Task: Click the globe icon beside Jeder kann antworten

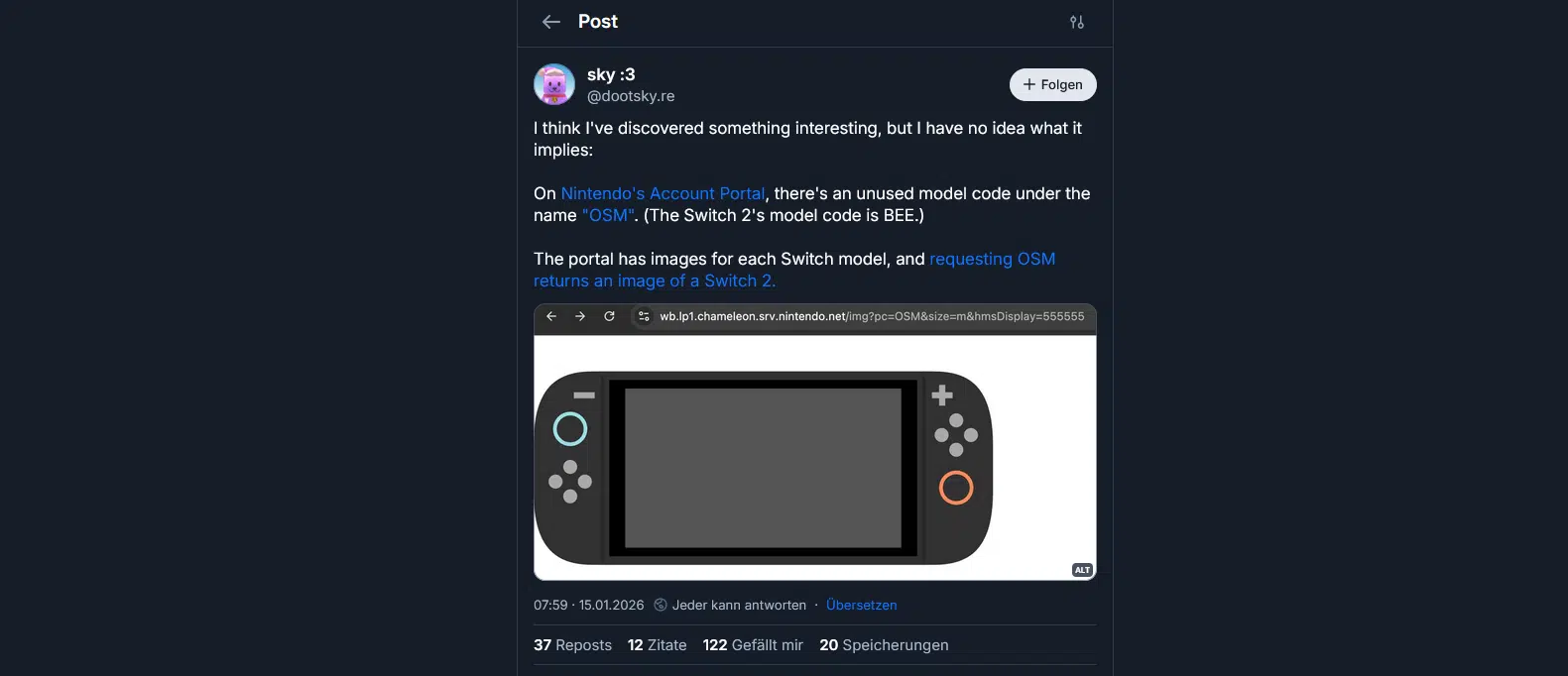Action: click(x=661, y=605)
